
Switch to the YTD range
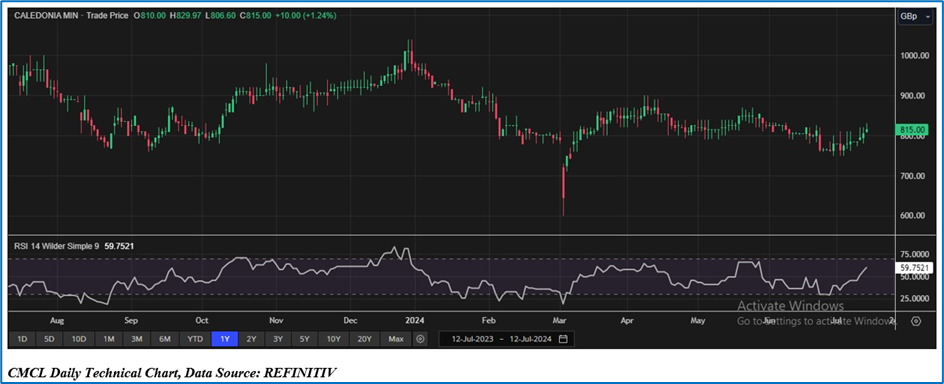(x=195, y=339)
